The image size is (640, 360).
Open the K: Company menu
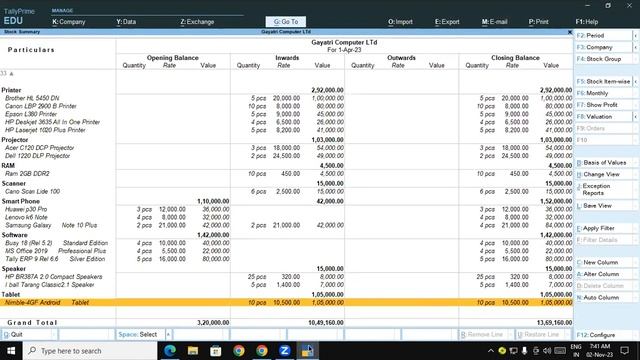[x=69, y=22]
